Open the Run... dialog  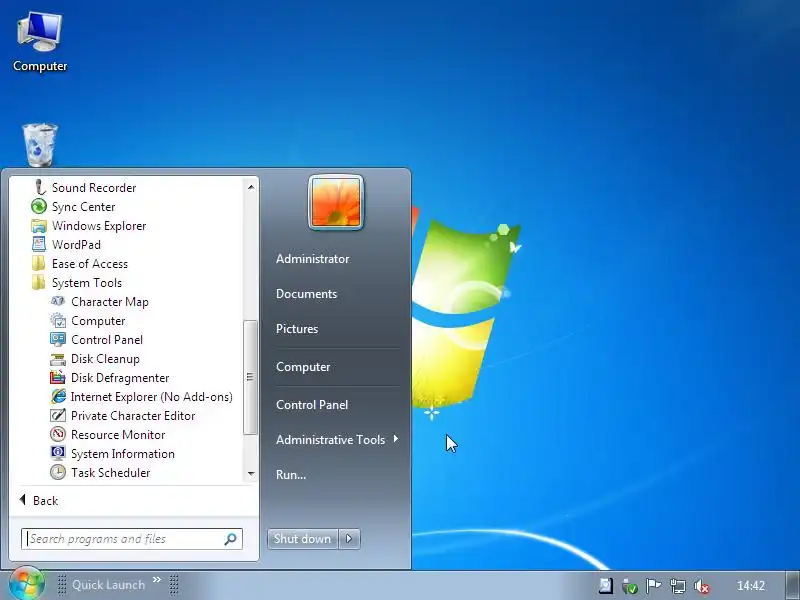291,474
